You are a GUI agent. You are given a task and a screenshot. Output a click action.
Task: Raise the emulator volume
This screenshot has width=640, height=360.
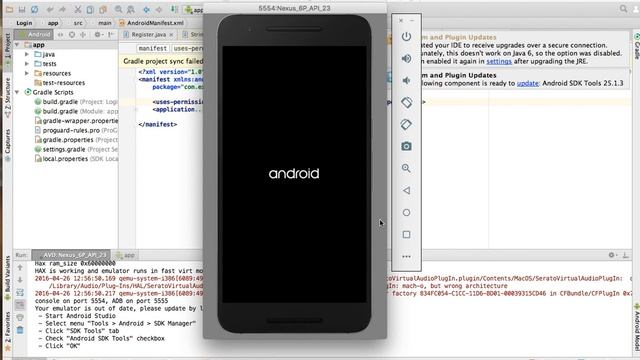tap(406, 59)
